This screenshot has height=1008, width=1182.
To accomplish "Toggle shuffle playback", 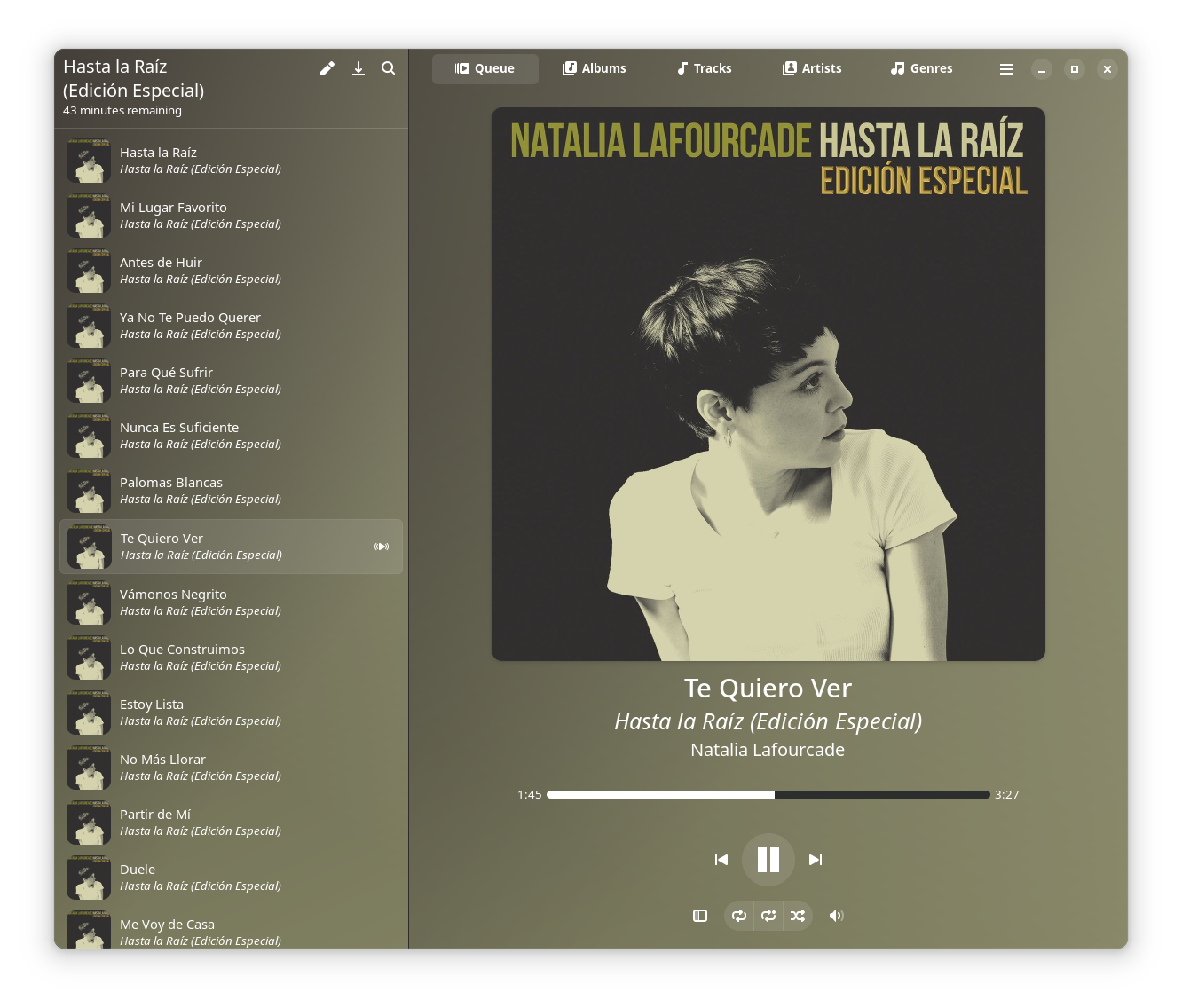I will (798, 916).
